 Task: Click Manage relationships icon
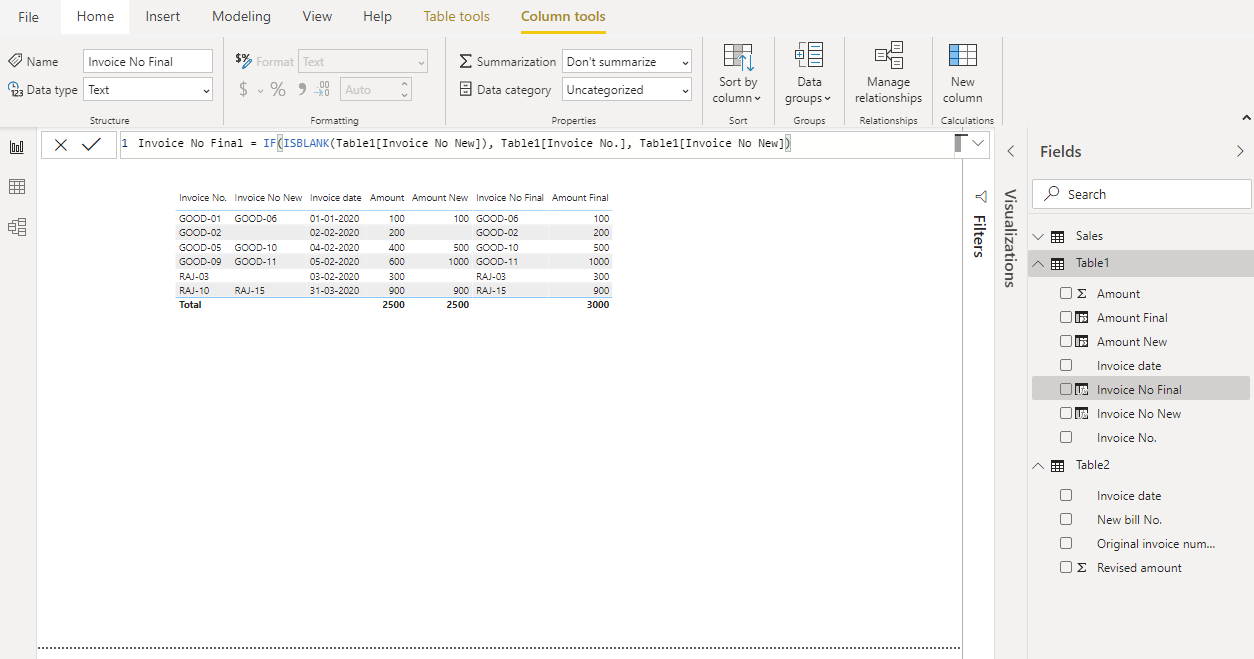[x=888, y=56]
